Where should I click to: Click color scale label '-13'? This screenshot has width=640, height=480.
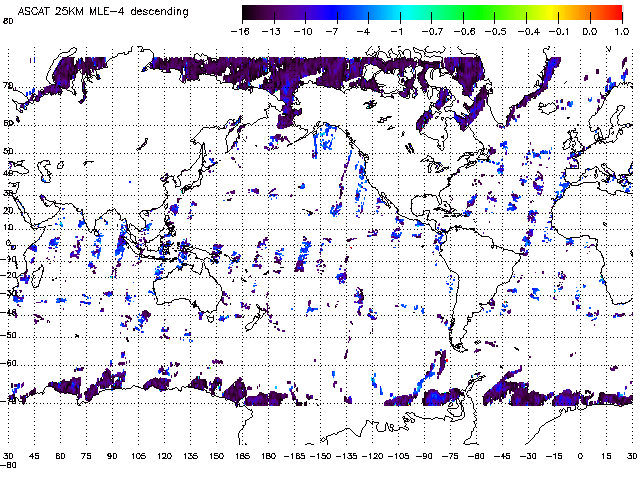(x=271, y=32)
